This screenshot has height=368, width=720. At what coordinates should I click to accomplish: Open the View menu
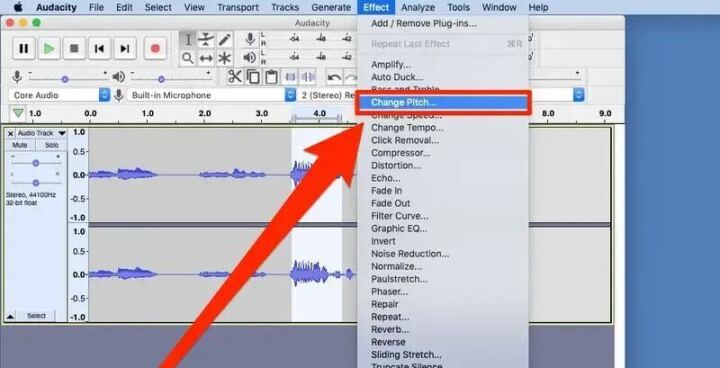[194, 7]
